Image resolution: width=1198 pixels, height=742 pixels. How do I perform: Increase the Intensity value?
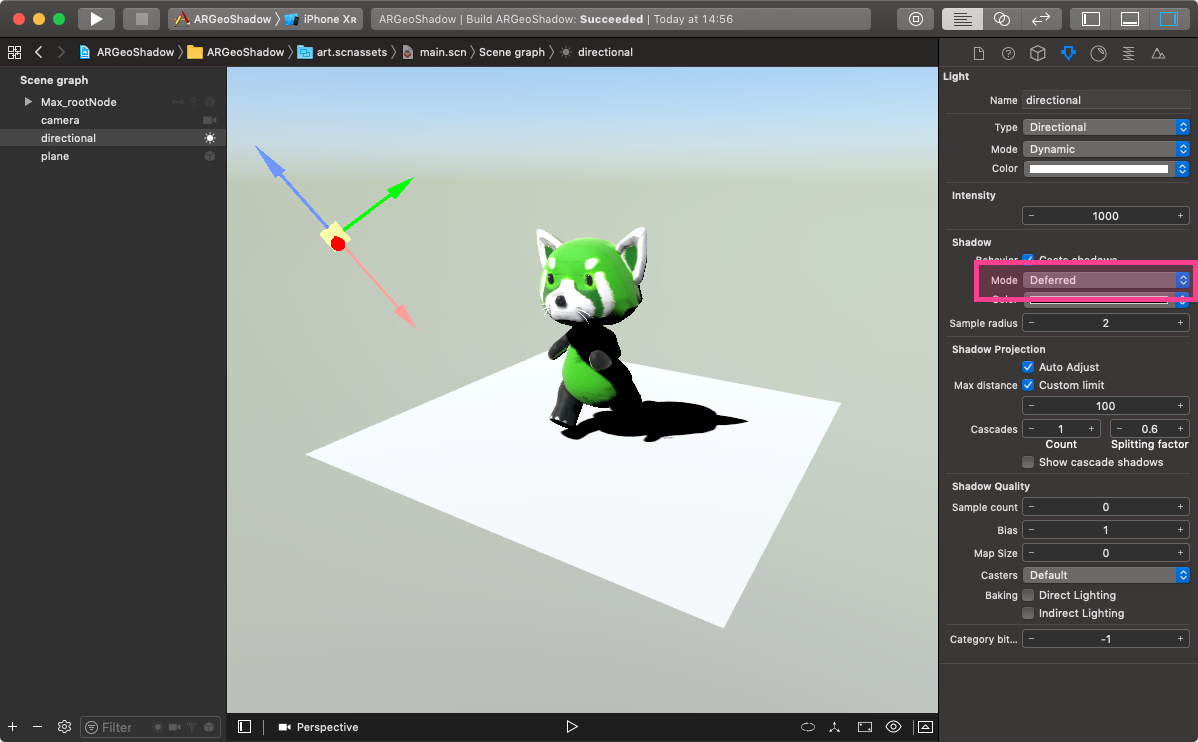point(1180,216)
